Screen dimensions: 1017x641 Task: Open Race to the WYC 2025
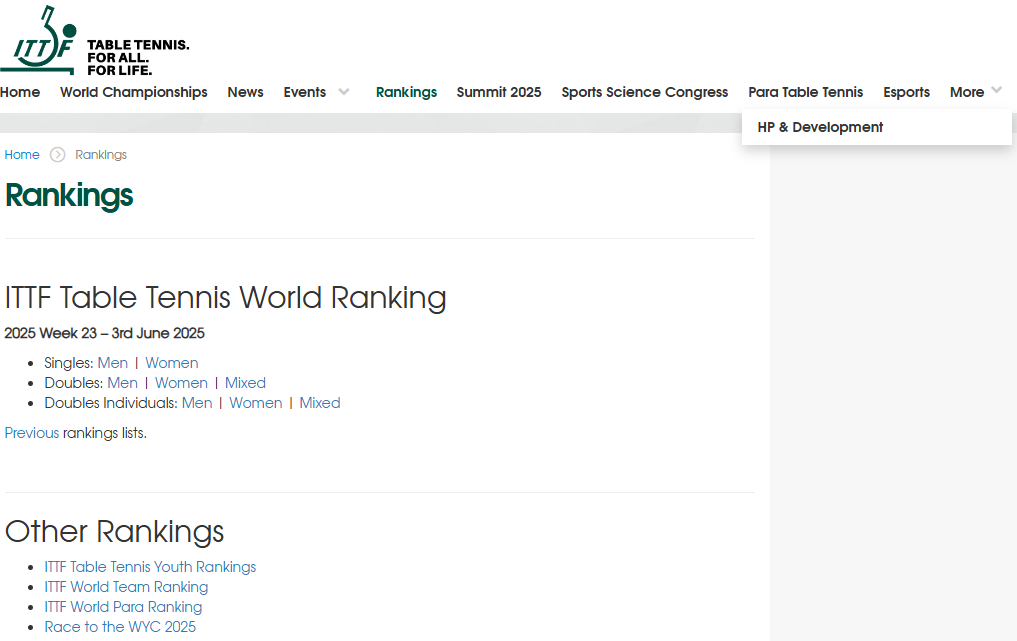[120, 627]
